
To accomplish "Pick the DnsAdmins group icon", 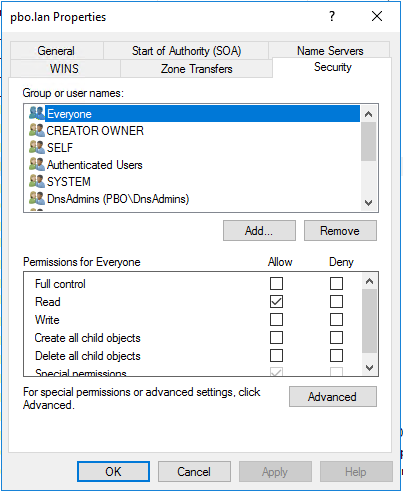I will coord(37,198).
